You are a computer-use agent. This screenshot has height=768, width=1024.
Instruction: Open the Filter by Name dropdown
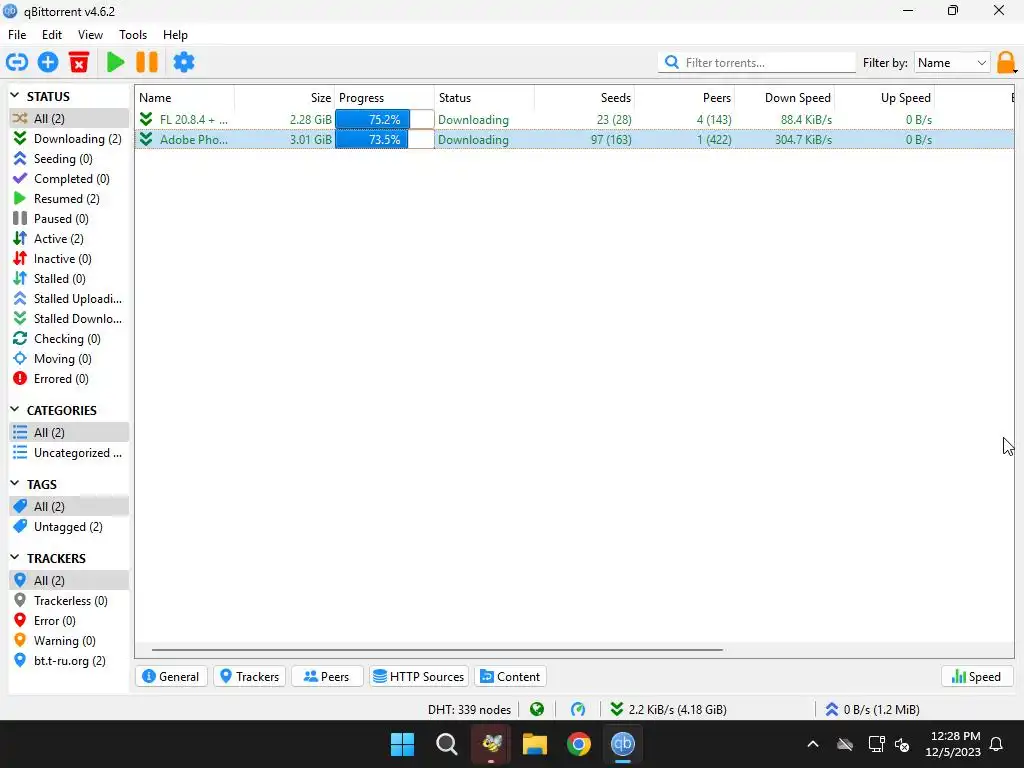click(952, 63)
